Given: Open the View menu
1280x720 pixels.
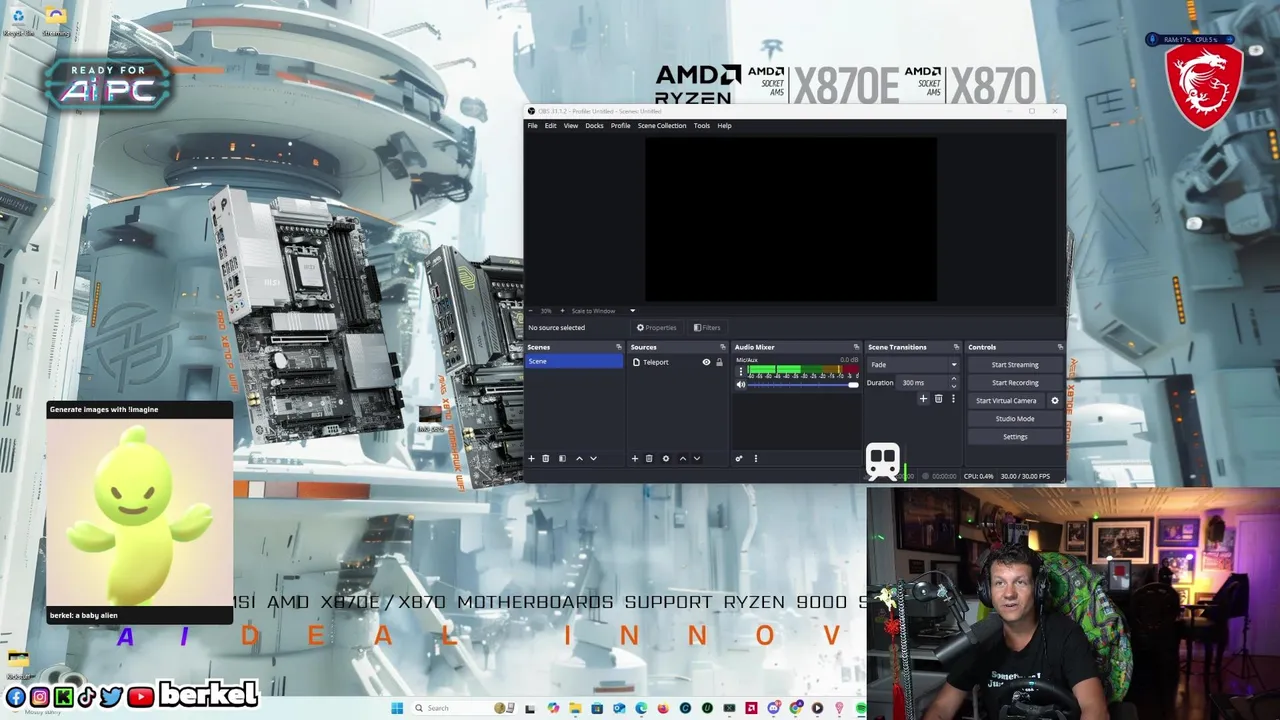Looking at the screenshot, I should click(570, 126).
